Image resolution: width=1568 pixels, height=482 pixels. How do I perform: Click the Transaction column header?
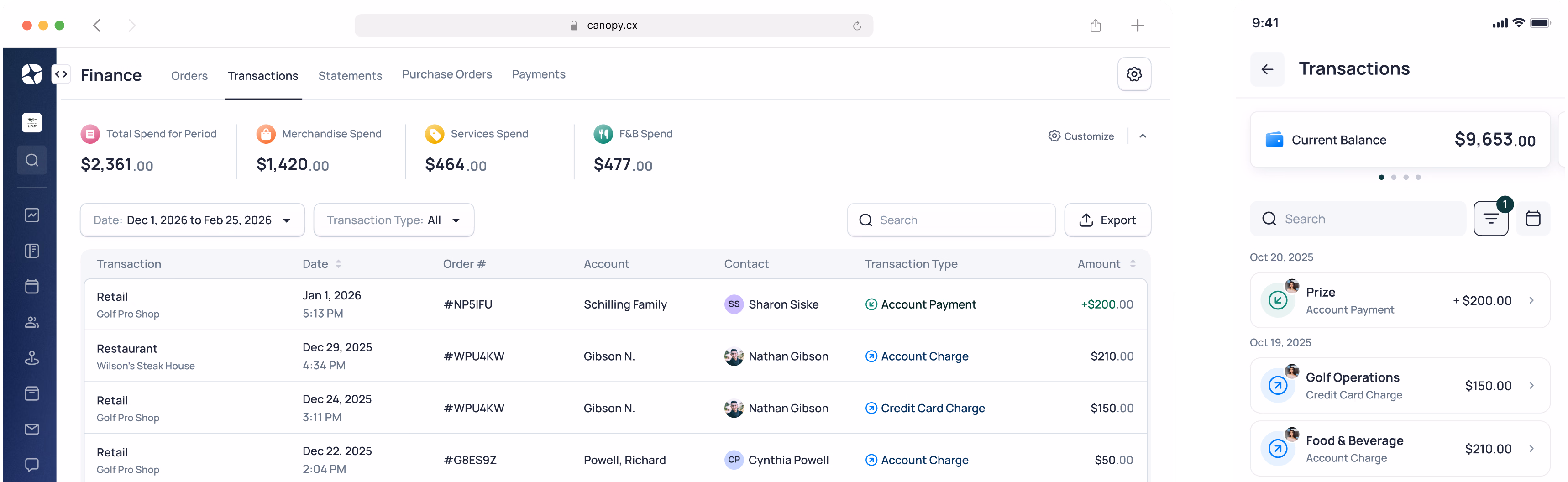pos(128,263)
